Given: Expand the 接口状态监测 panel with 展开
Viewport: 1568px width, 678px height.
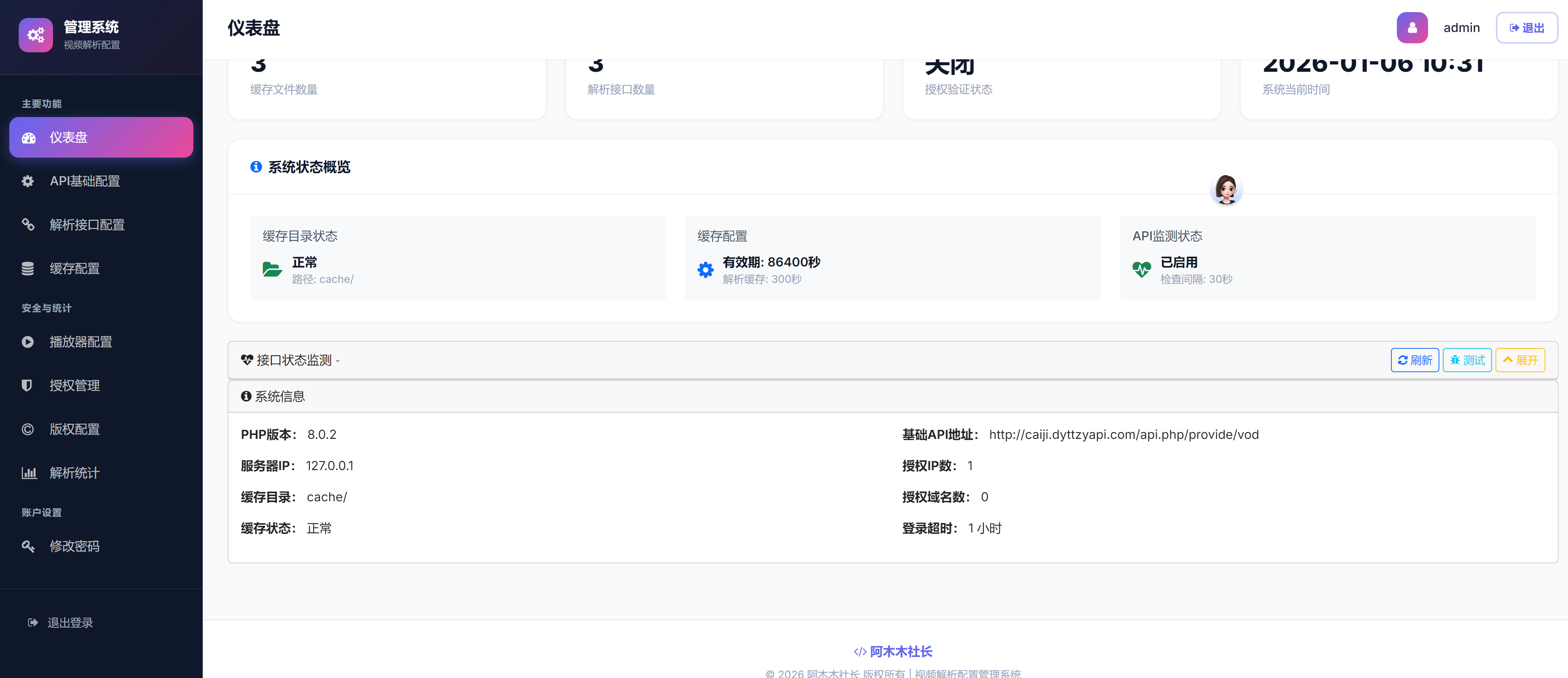Looking at the screenshot, I should [x=1520, y=360].
